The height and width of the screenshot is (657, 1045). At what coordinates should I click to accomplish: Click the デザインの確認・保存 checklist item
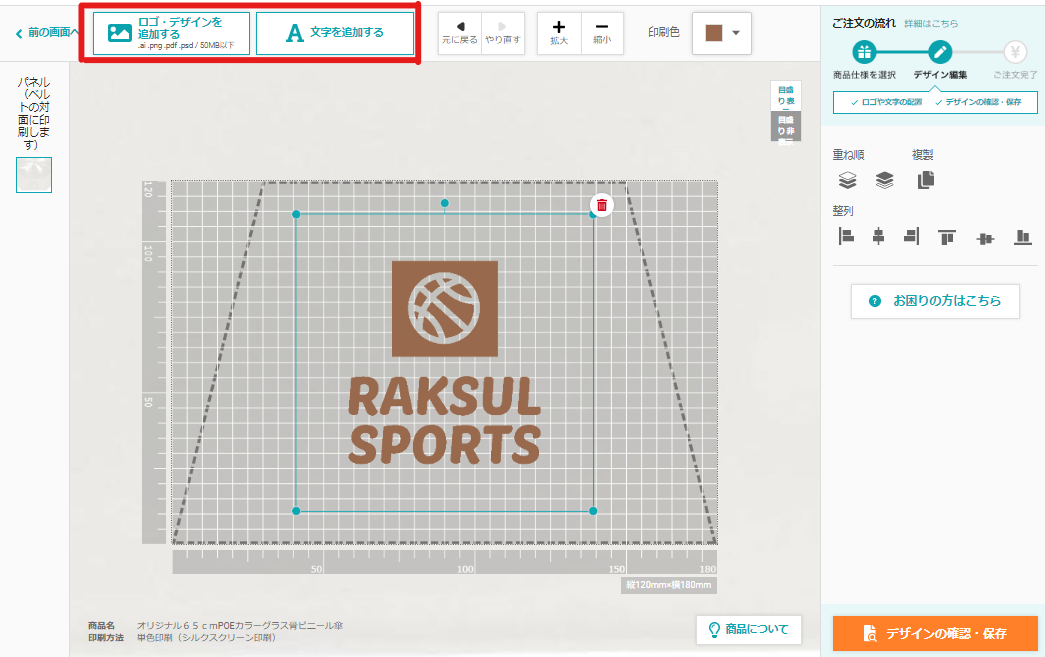(x=978, y=102)
